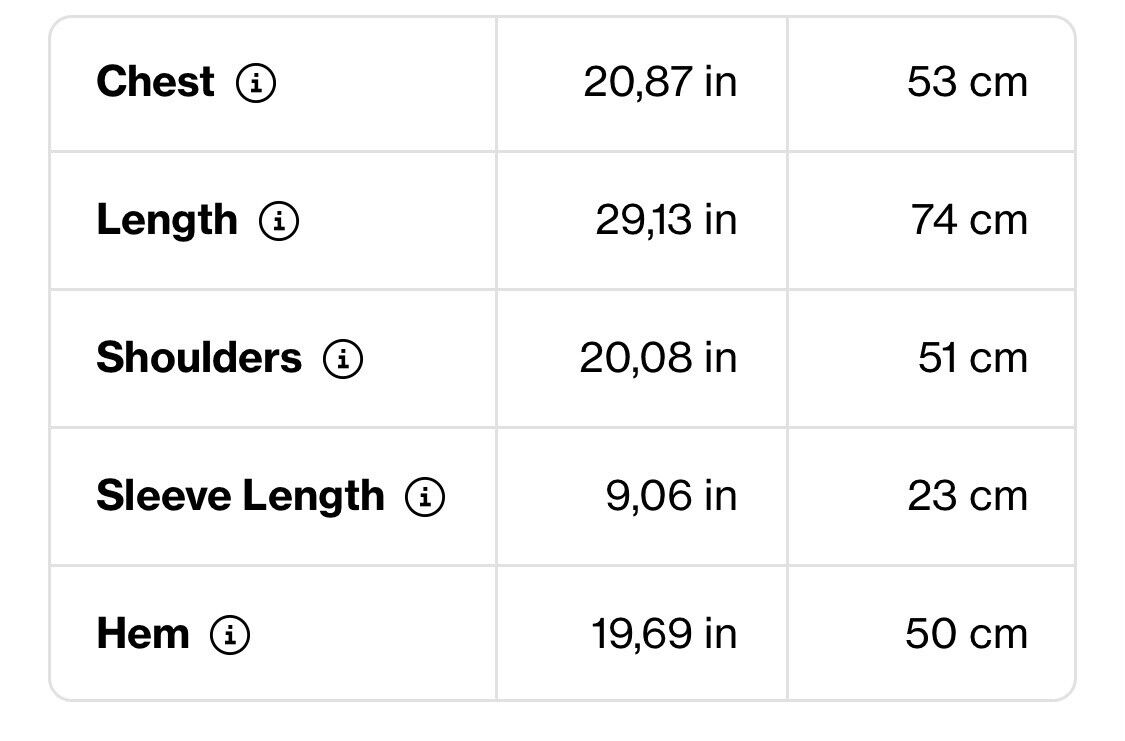Open the info icon next to Sleeve Length
This screenshot has height=741, width=1125.
[x=425, y=496]
